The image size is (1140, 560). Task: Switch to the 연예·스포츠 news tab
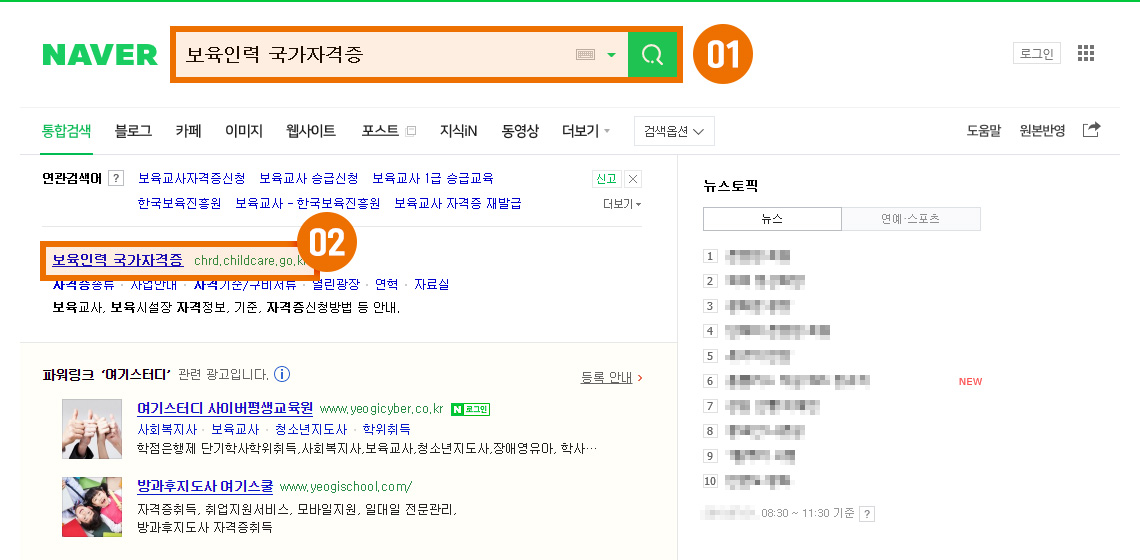910,219
